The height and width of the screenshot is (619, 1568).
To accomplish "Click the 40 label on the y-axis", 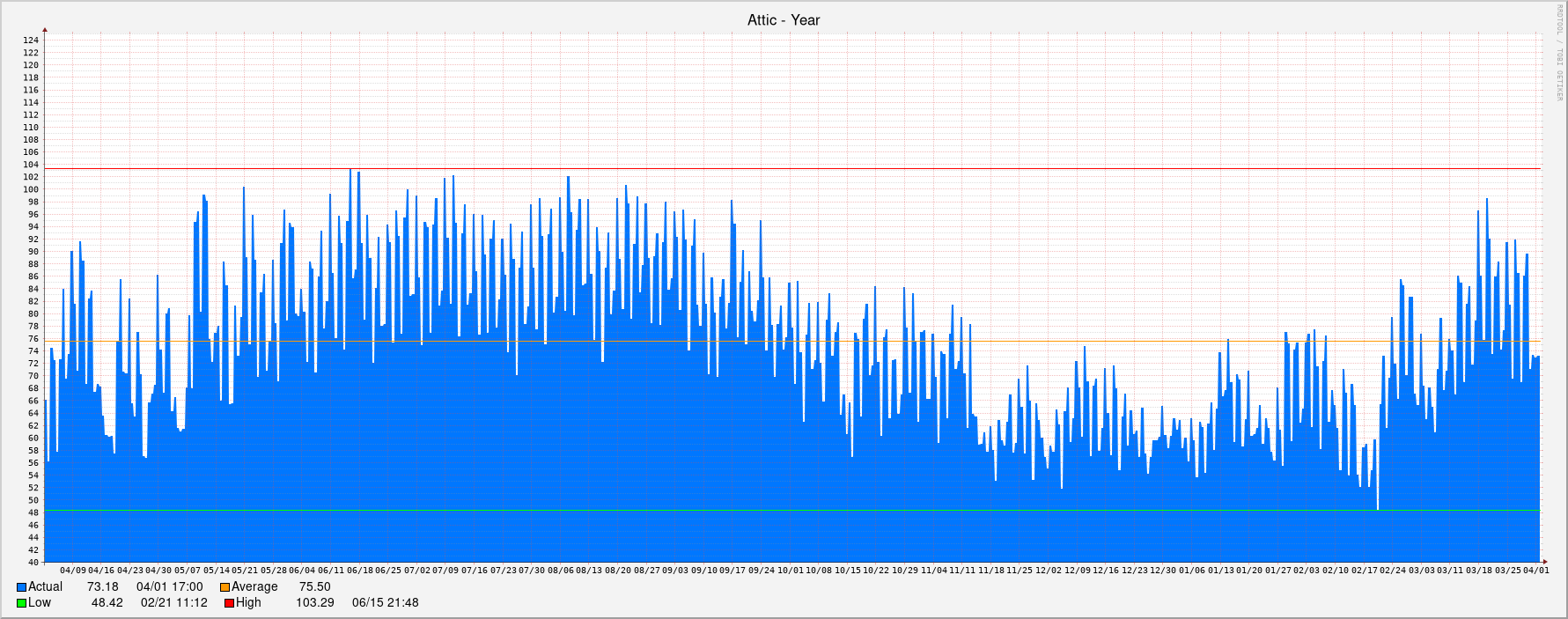I will [33, 563].
